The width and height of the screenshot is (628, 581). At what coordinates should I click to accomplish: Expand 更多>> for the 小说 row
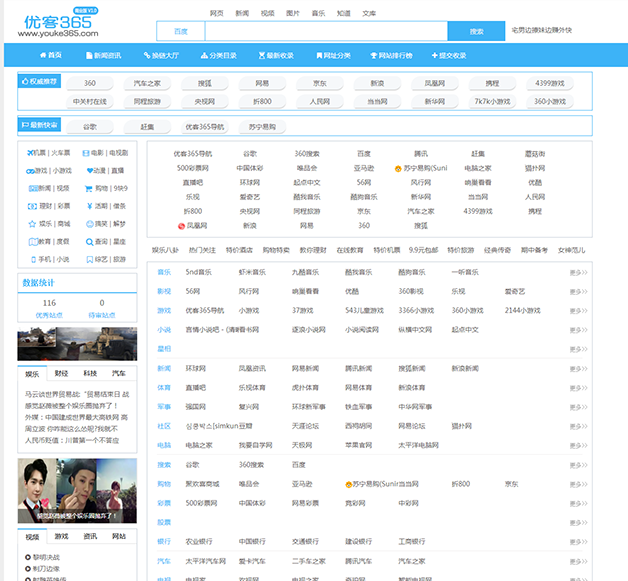[578, 330]
